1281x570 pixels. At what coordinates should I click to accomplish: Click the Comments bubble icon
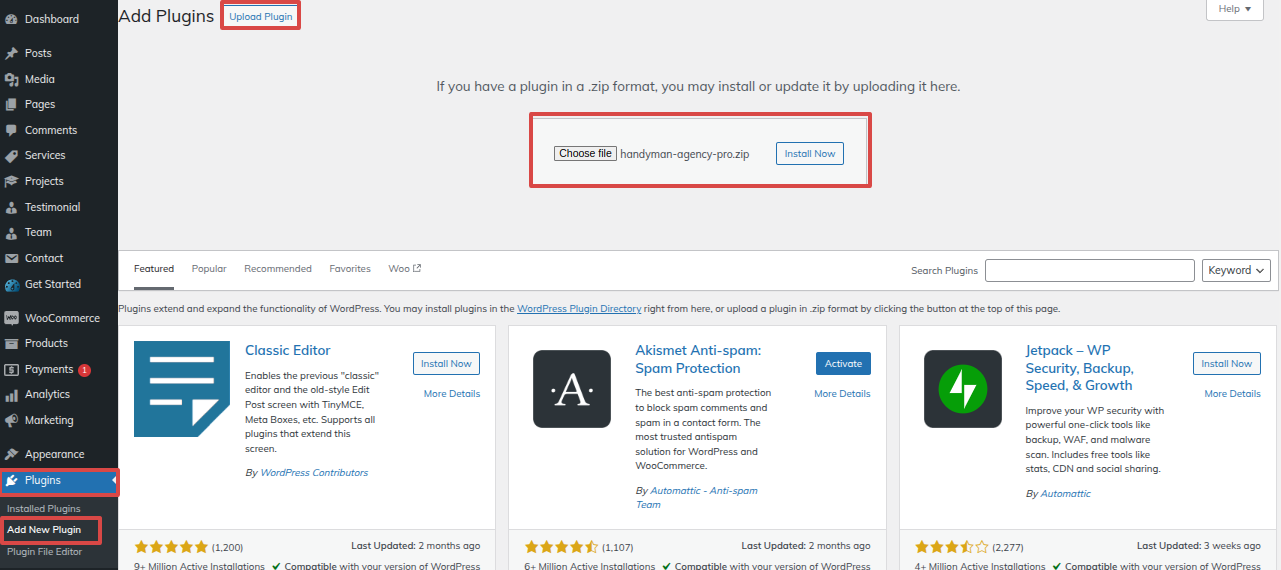[11, 130]
